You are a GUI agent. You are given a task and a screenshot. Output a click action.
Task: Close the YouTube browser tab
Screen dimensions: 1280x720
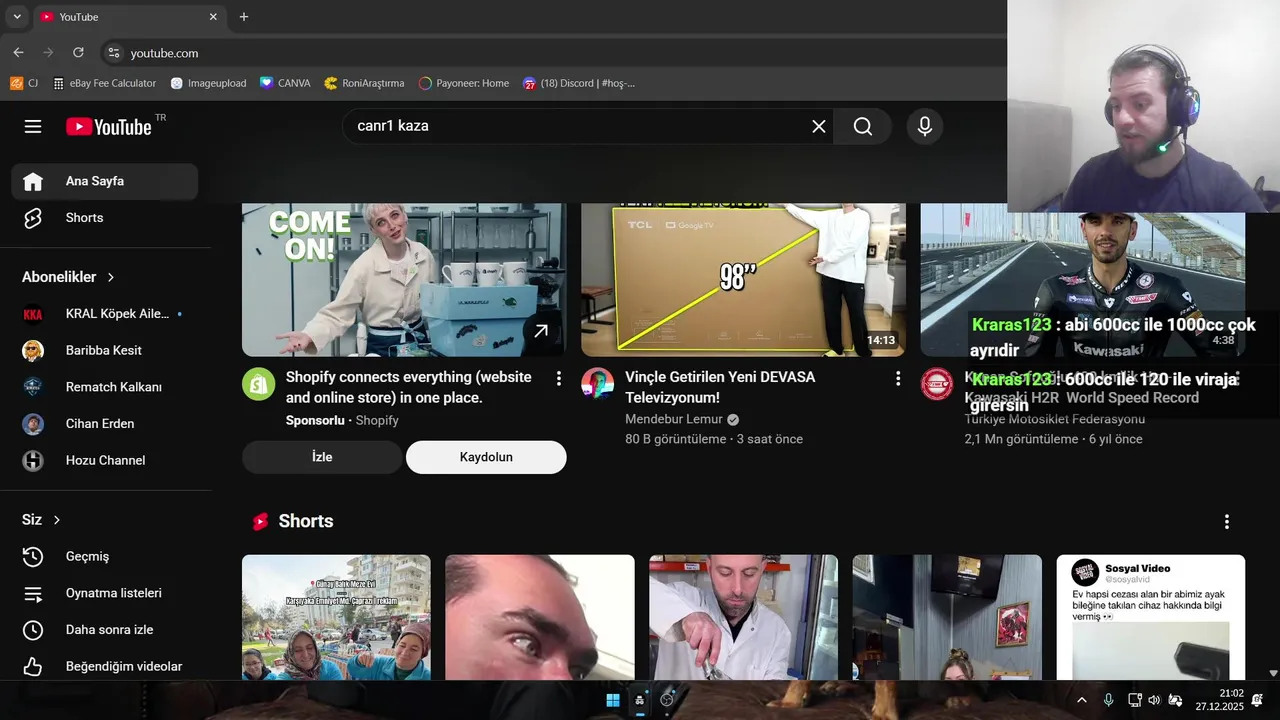213,17
